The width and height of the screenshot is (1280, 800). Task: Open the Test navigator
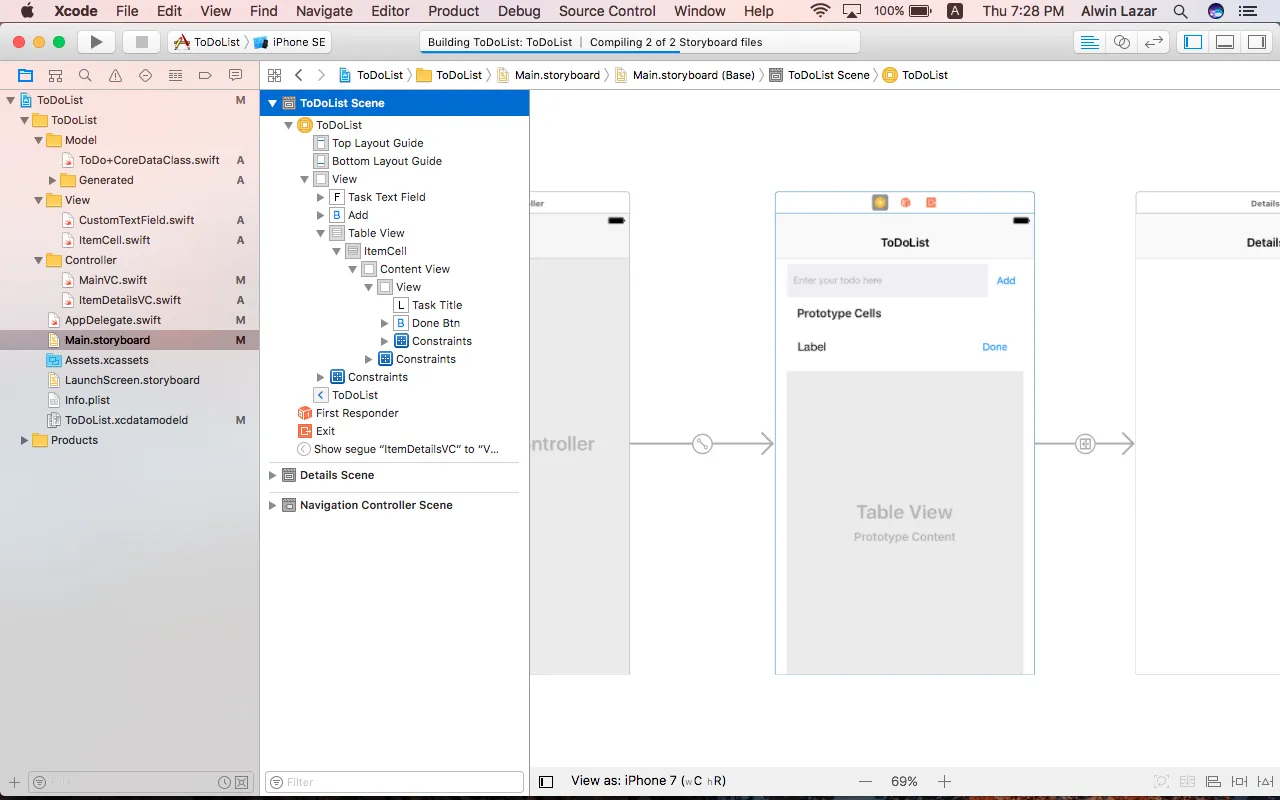coord(146,75)
